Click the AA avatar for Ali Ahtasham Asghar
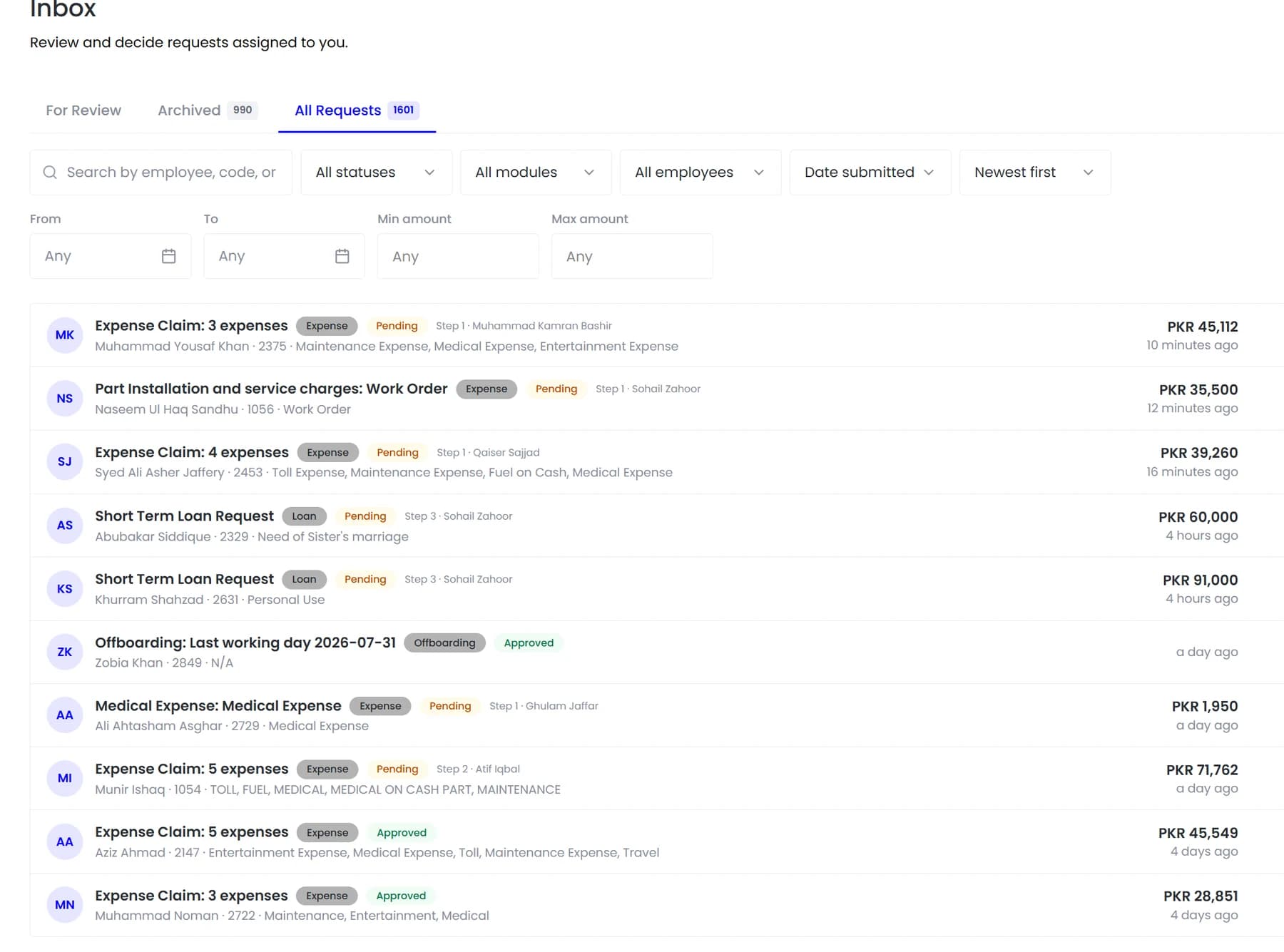The width and height of the screenshot is (1284, 952). (65, 715)
